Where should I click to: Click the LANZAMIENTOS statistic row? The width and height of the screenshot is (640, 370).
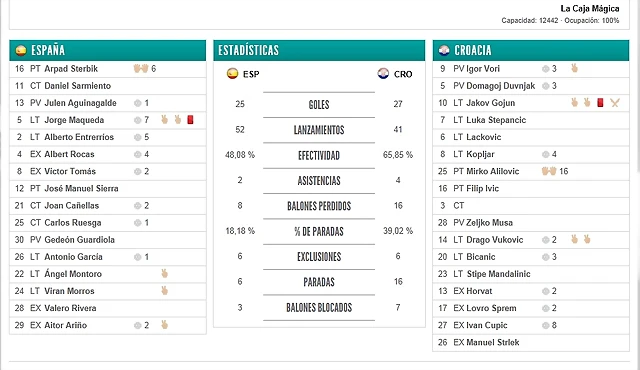[x=319, y=130]
